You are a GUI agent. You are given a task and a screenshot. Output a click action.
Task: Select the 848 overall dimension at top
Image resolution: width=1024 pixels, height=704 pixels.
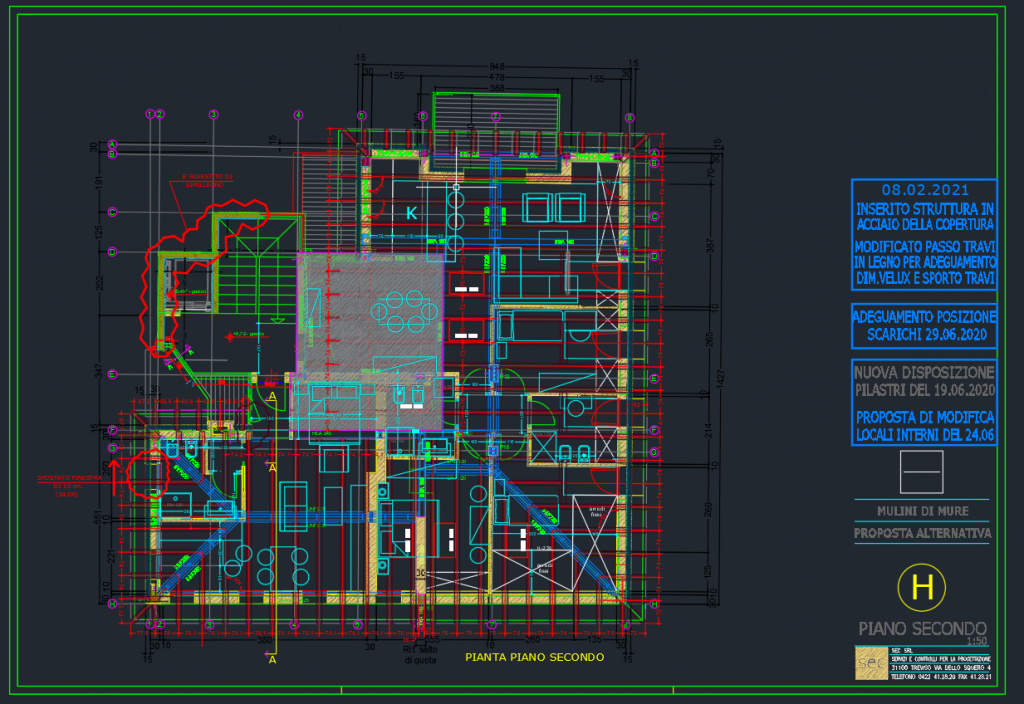click(x=497, y=67)
